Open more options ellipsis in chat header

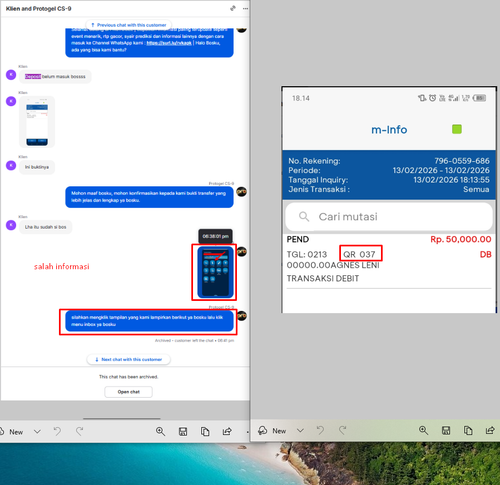click(x=245, y=8)
